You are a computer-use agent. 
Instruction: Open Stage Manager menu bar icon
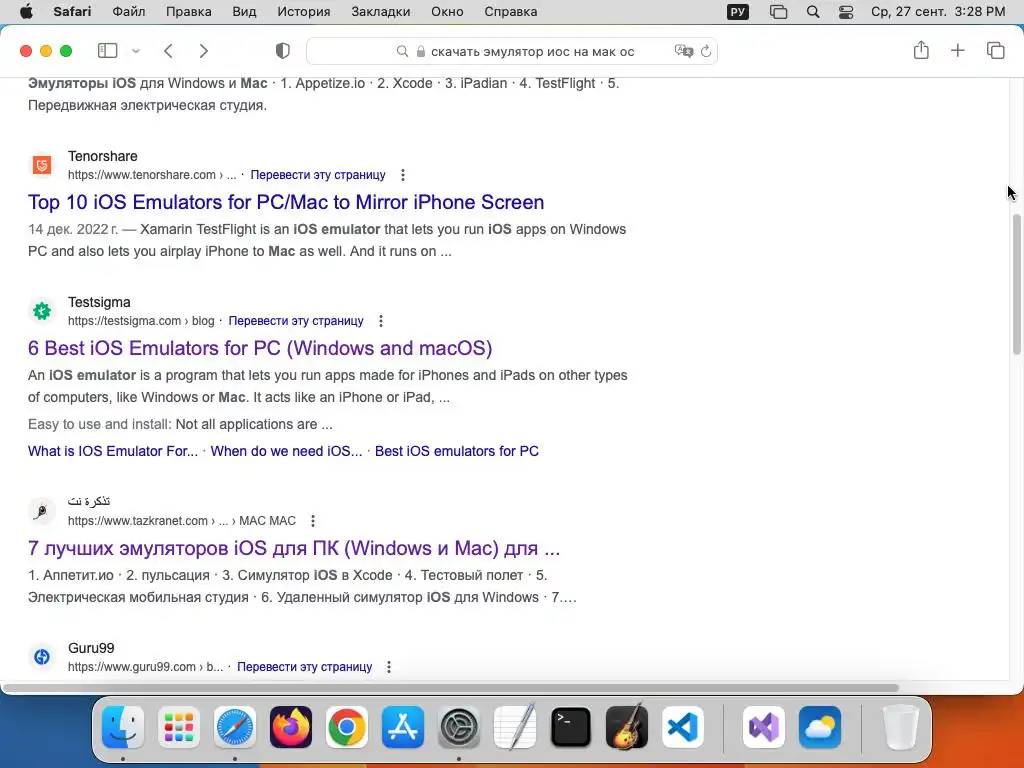[778, 12]
